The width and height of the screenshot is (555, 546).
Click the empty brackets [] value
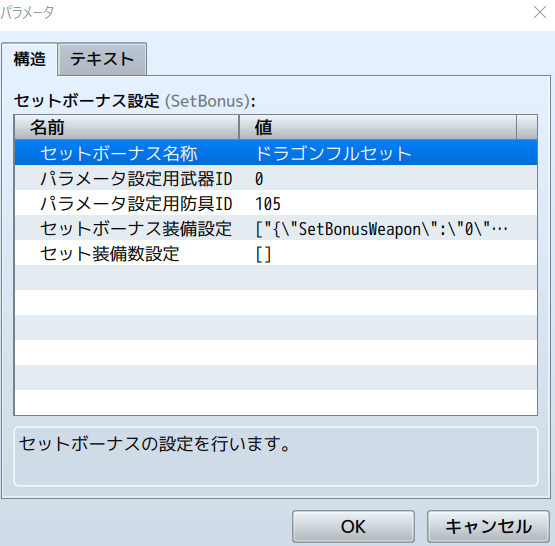[263, 254]
